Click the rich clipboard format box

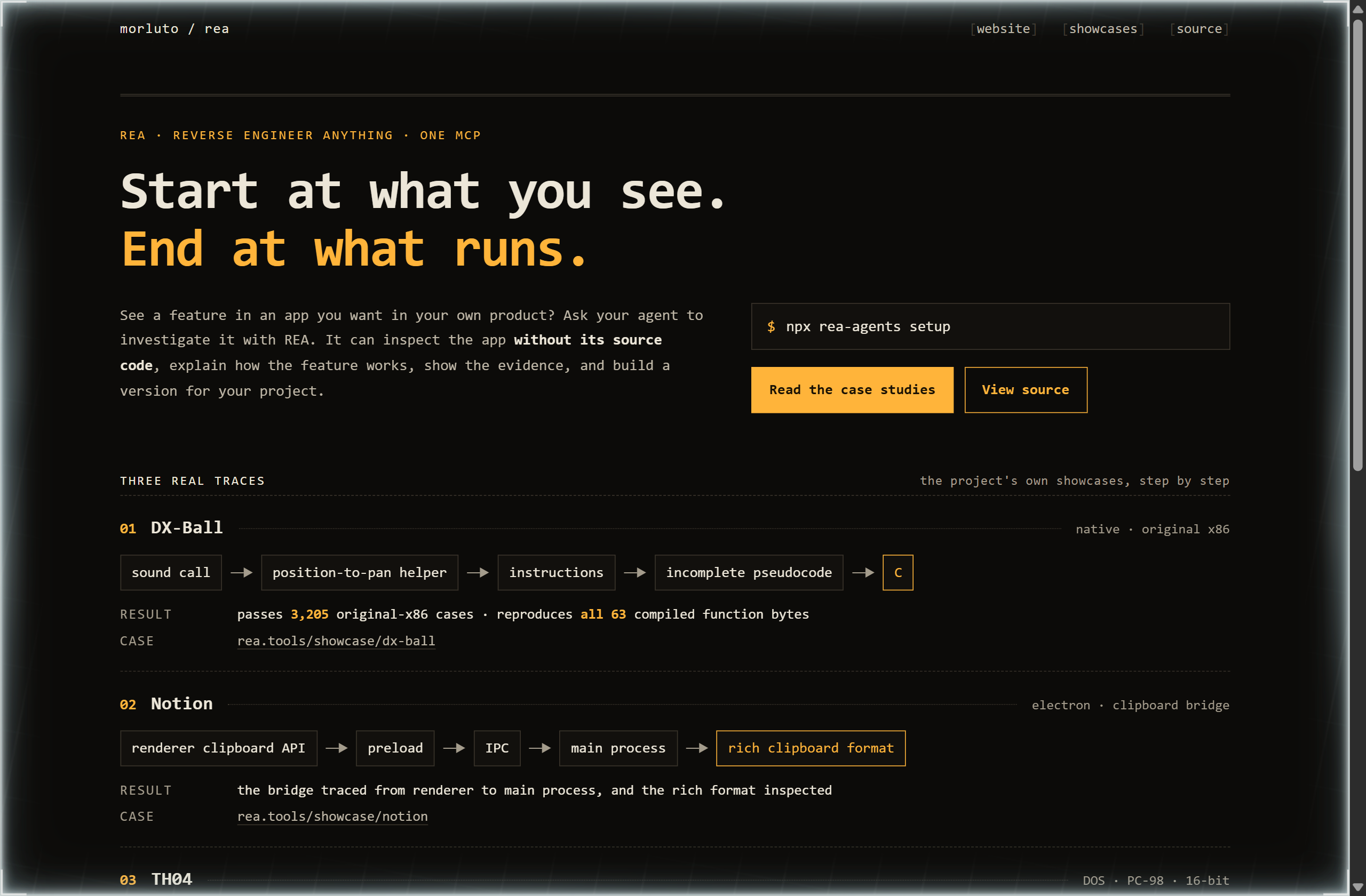coord(811,748)
